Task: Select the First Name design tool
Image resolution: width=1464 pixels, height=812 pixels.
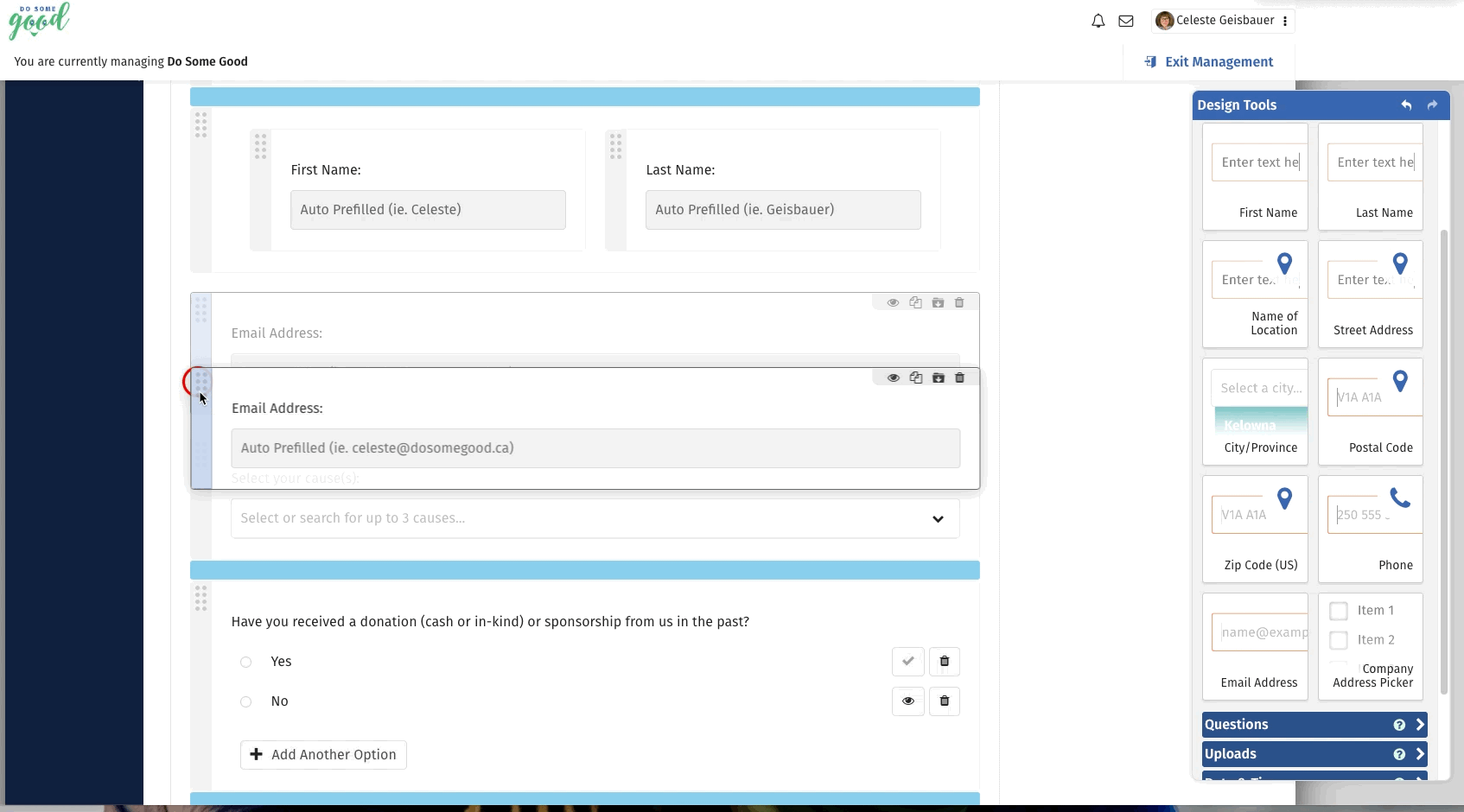Action: 1255,177
